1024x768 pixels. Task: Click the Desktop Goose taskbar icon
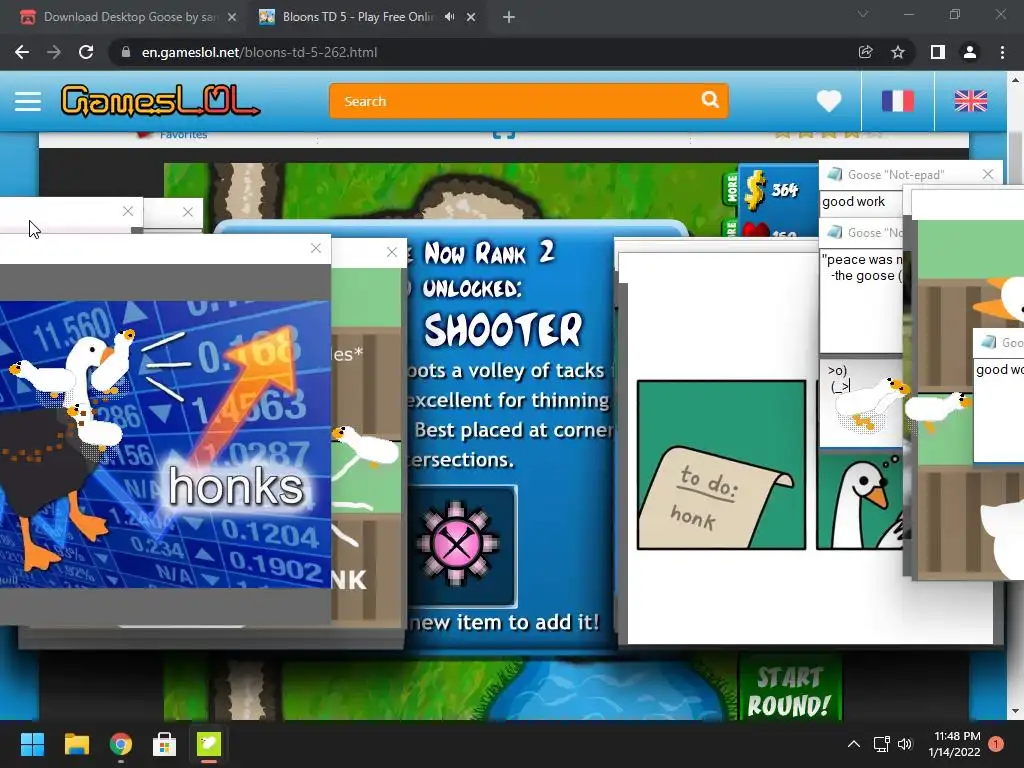(209, 744)
